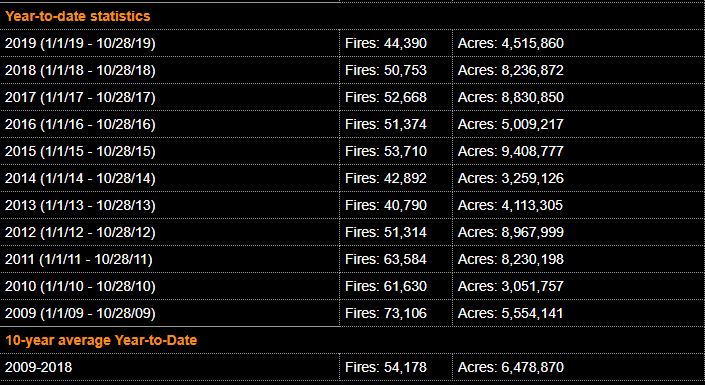Select Acres: 3,051,757 cell
This screenshot has width=705, height=385.
pos(511,286)
